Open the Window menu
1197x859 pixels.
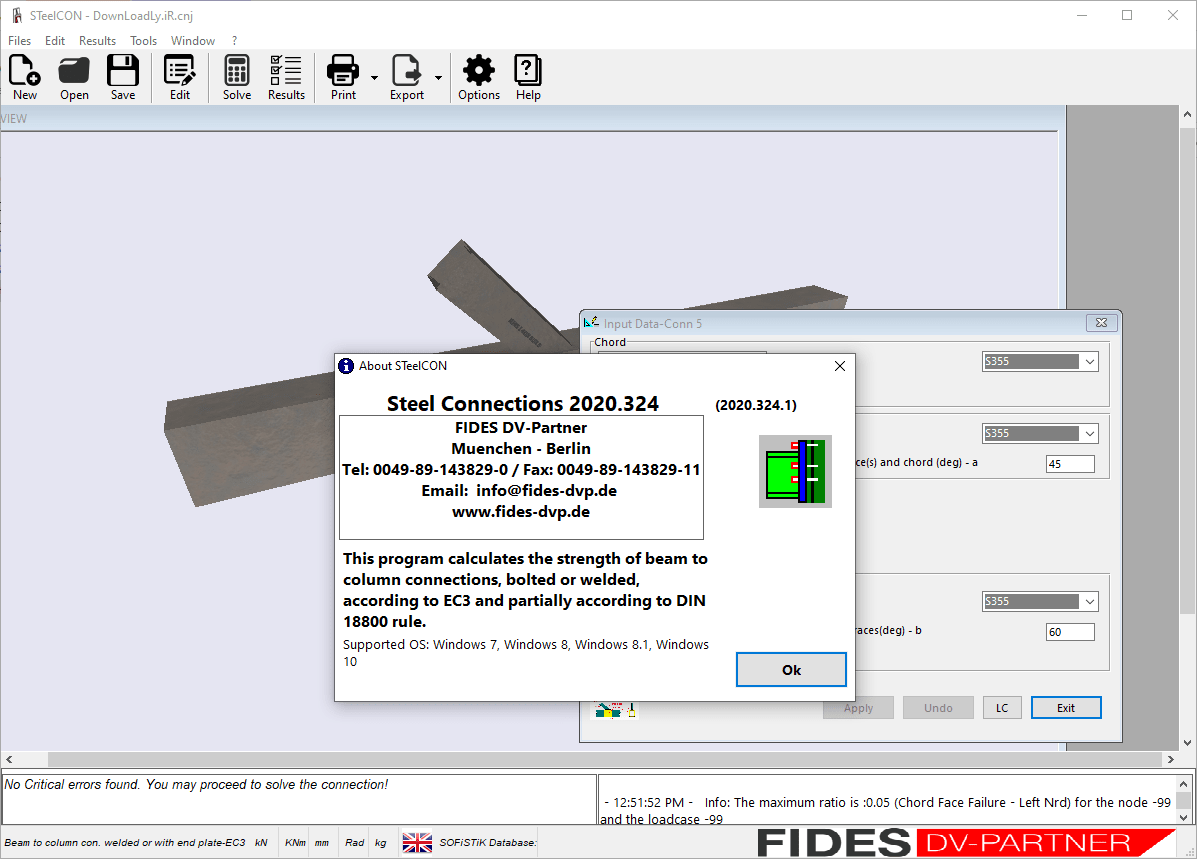coord(192,40)
